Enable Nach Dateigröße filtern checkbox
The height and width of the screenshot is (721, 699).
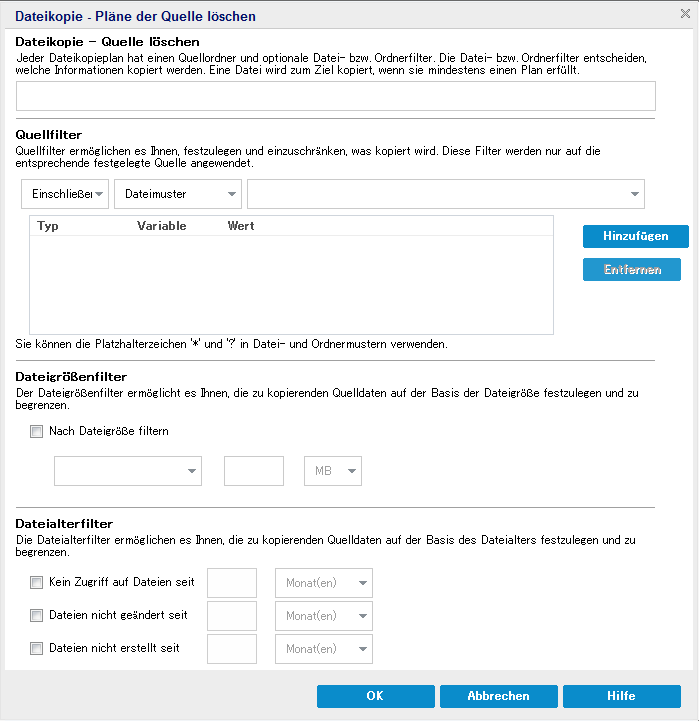37,432
